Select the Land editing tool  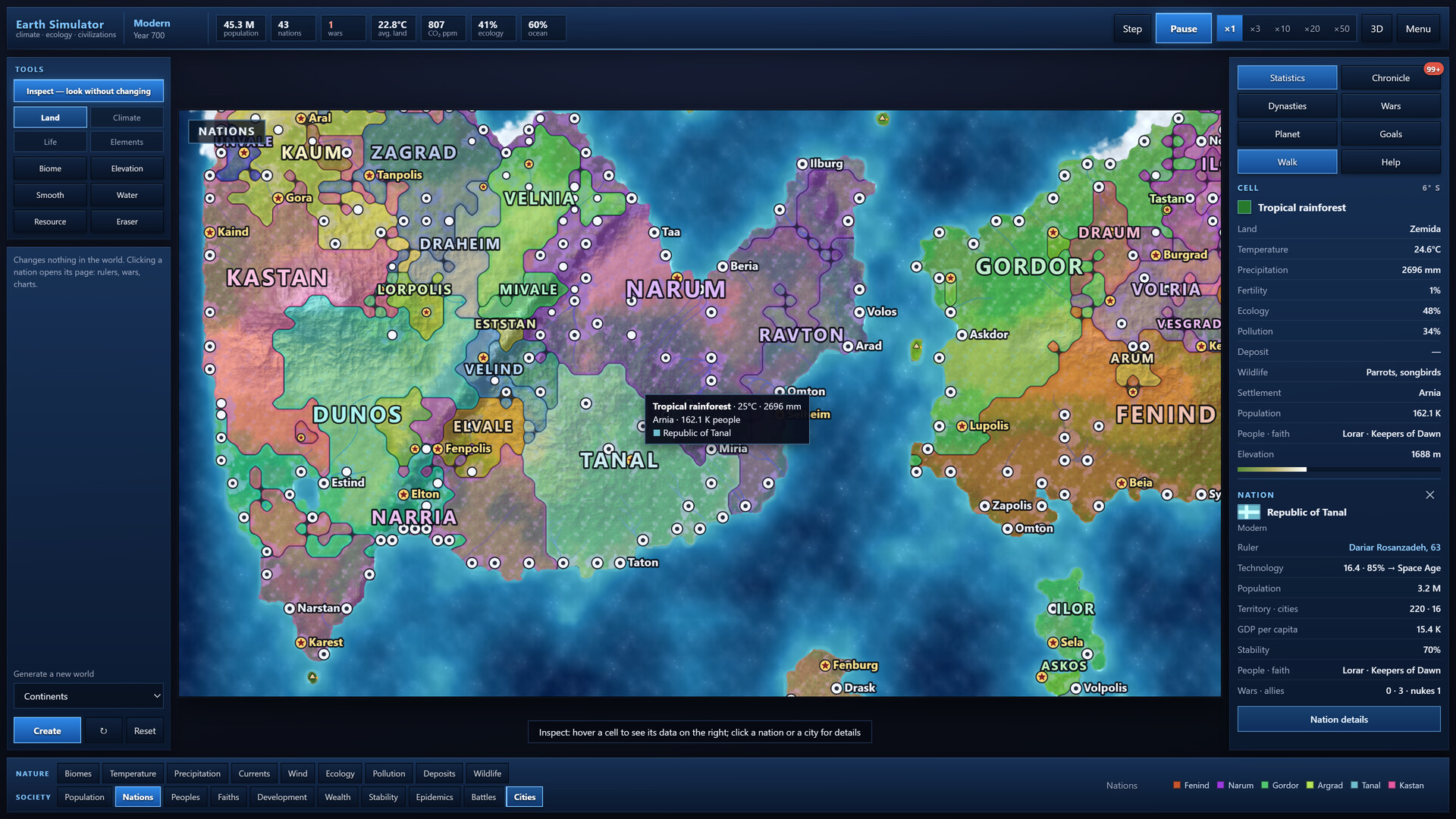tap(50, 118)
